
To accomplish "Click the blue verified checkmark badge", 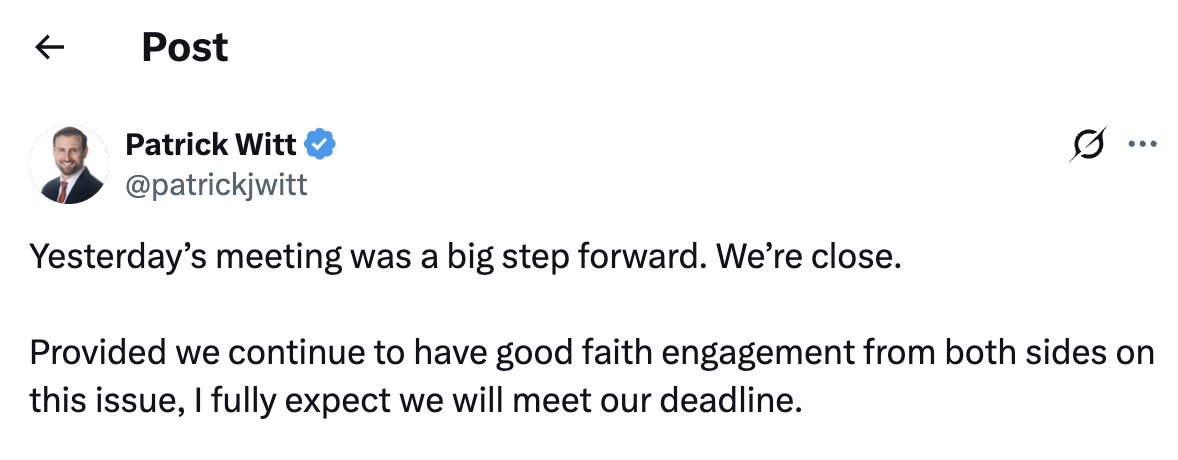I will coord(320,145).
